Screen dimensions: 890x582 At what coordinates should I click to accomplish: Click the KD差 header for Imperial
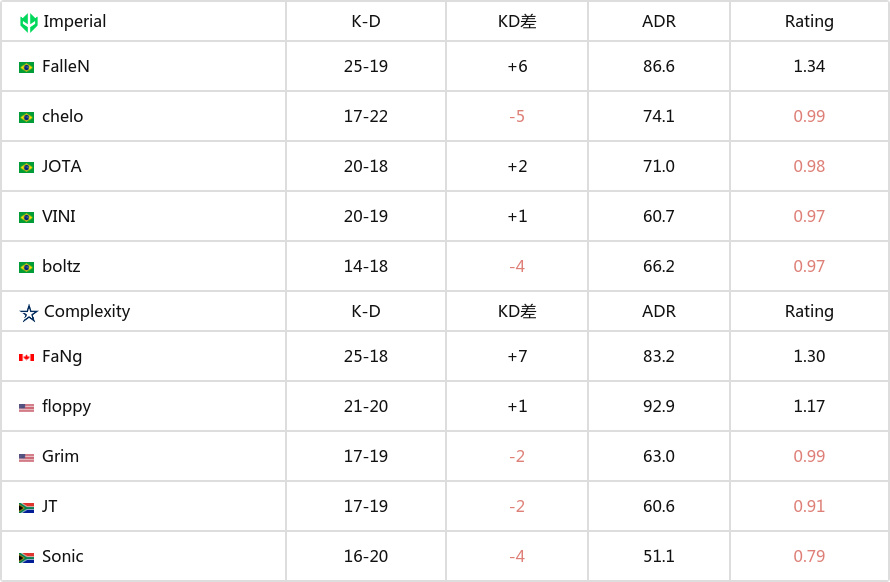[517, 22]
